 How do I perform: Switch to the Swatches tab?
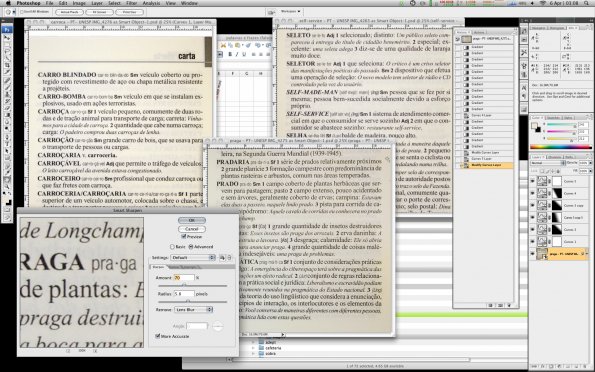(553, 118)
